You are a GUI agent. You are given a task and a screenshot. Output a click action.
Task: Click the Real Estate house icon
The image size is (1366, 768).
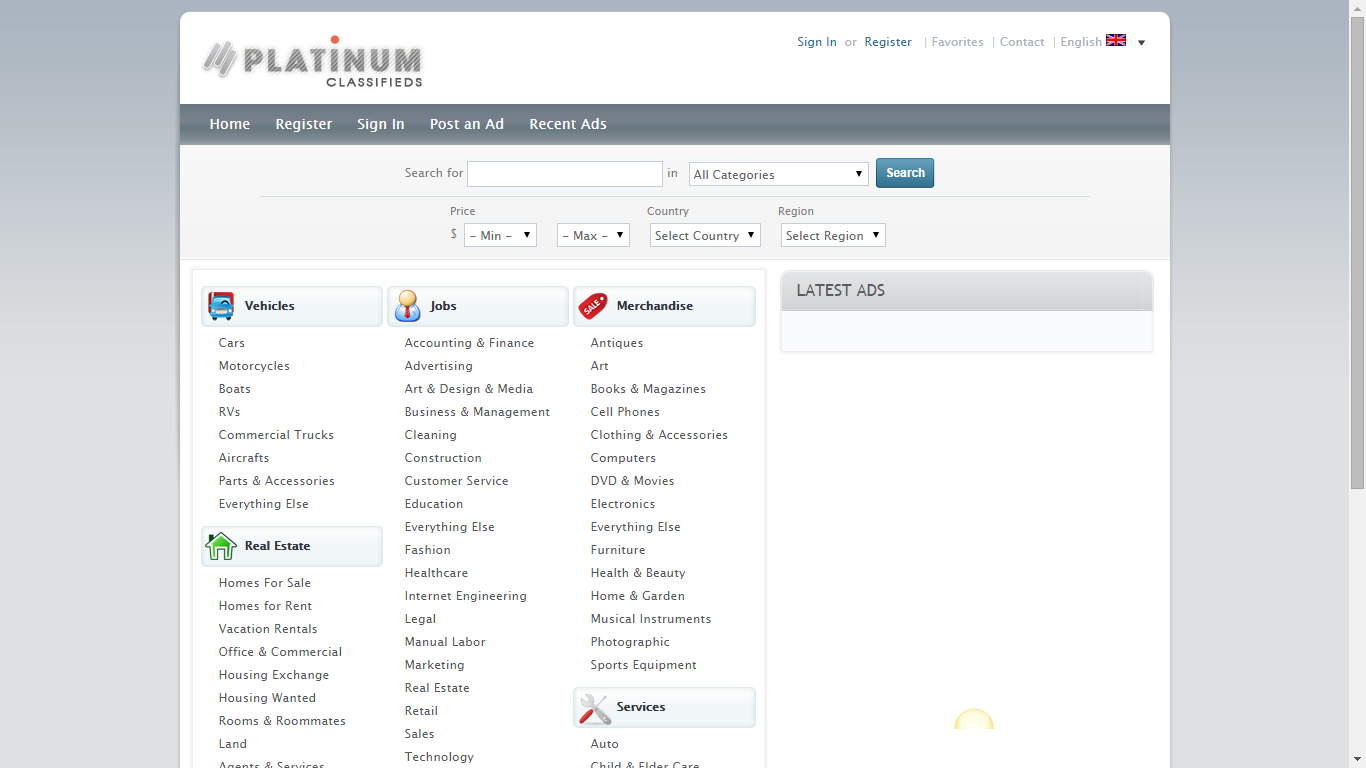[x=221, y=546]
